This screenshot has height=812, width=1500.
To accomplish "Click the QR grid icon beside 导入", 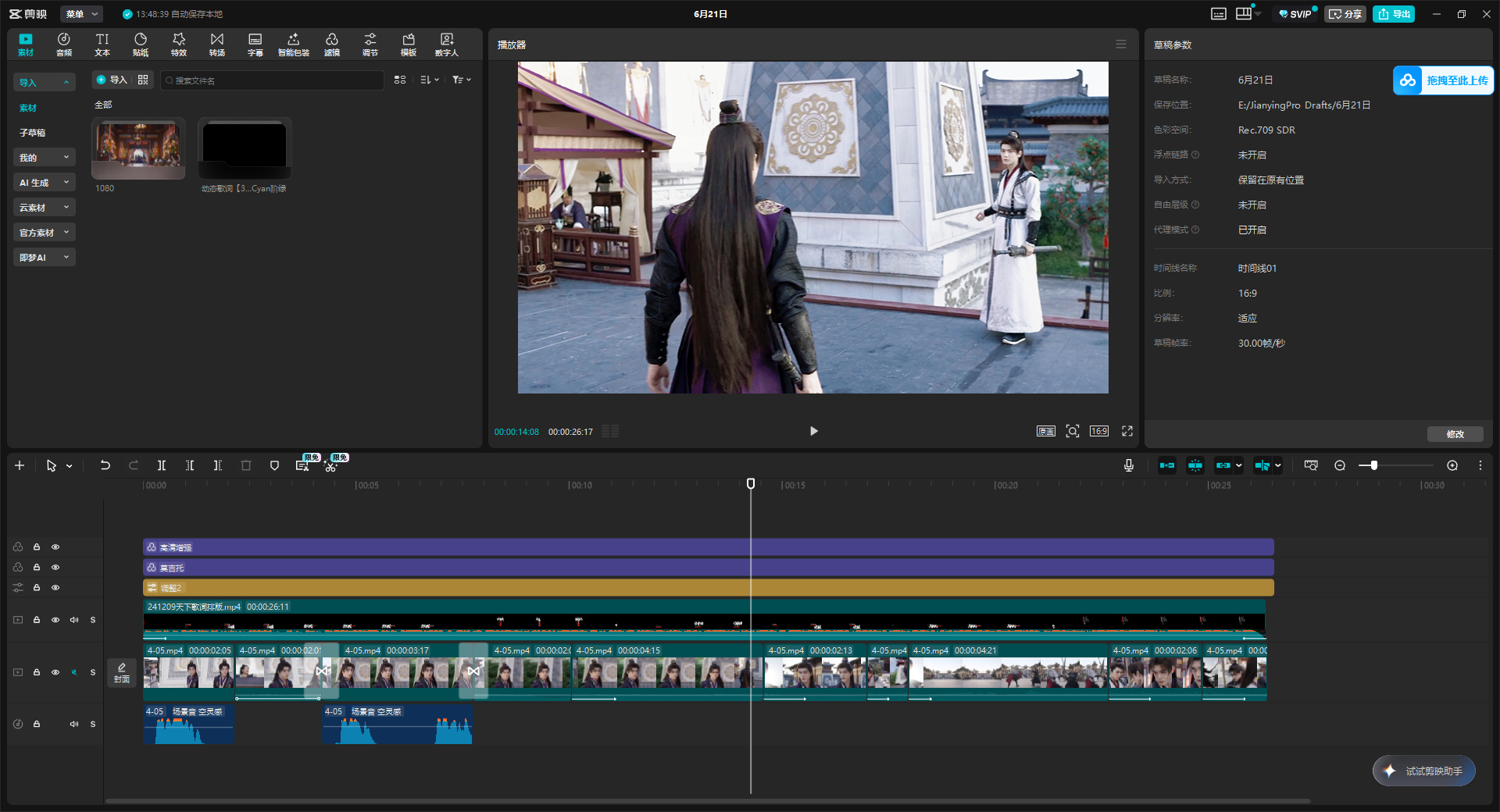I will point(143,80).
